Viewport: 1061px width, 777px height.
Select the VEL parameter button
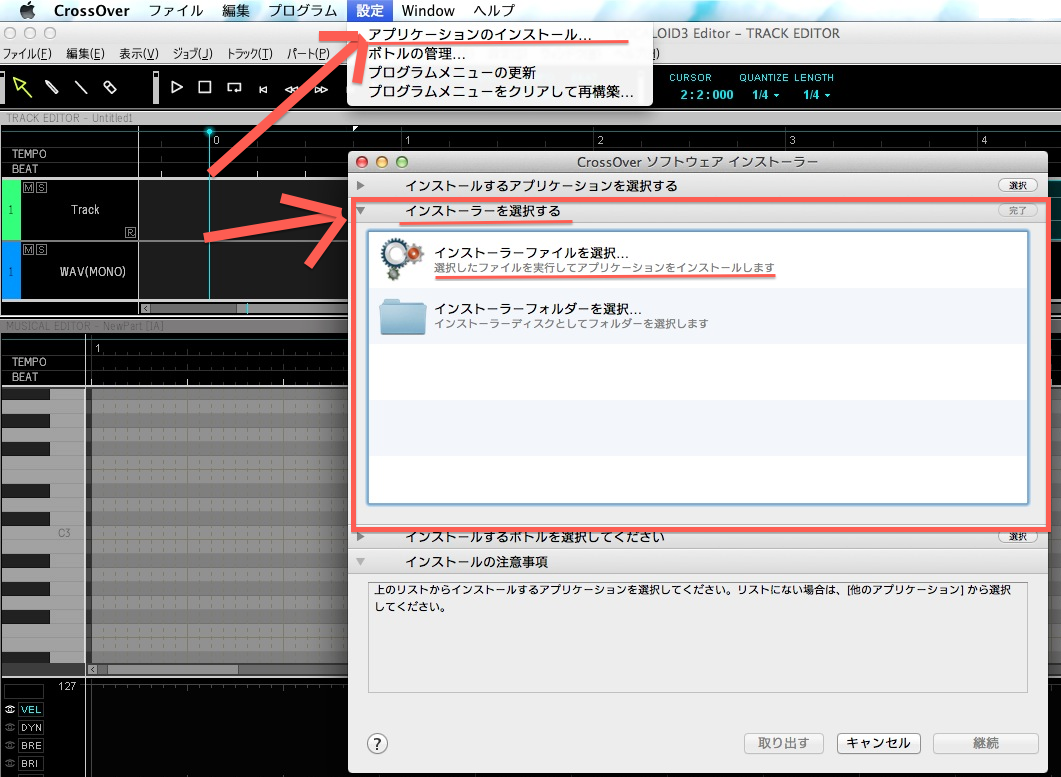pyautogui.click(x=31, y=709)
